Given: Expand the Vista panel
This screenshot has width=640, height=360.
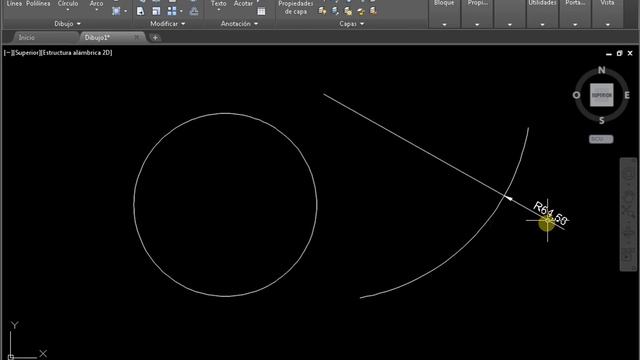Looking at the screenshot, I should pos(607,24).
